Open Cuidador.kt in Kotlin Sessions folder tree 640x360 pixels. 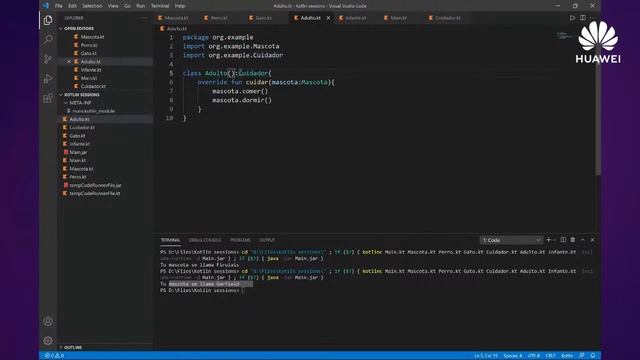click(x=82, y=127)
